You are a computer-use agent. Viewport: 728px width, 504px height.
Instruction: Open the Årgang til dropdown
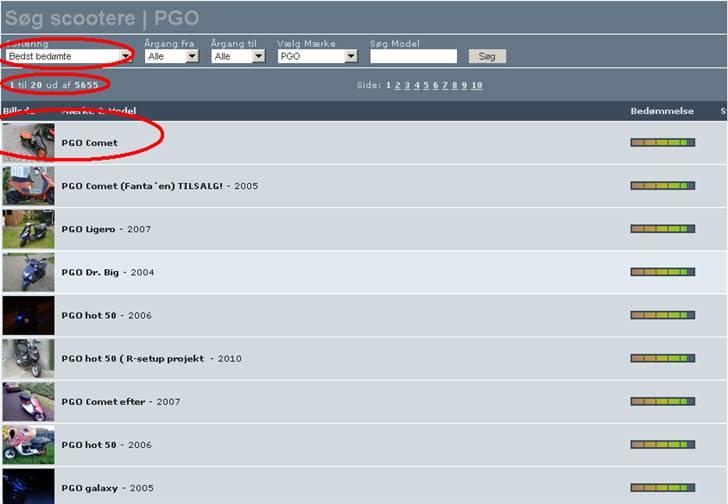point(239,57)
